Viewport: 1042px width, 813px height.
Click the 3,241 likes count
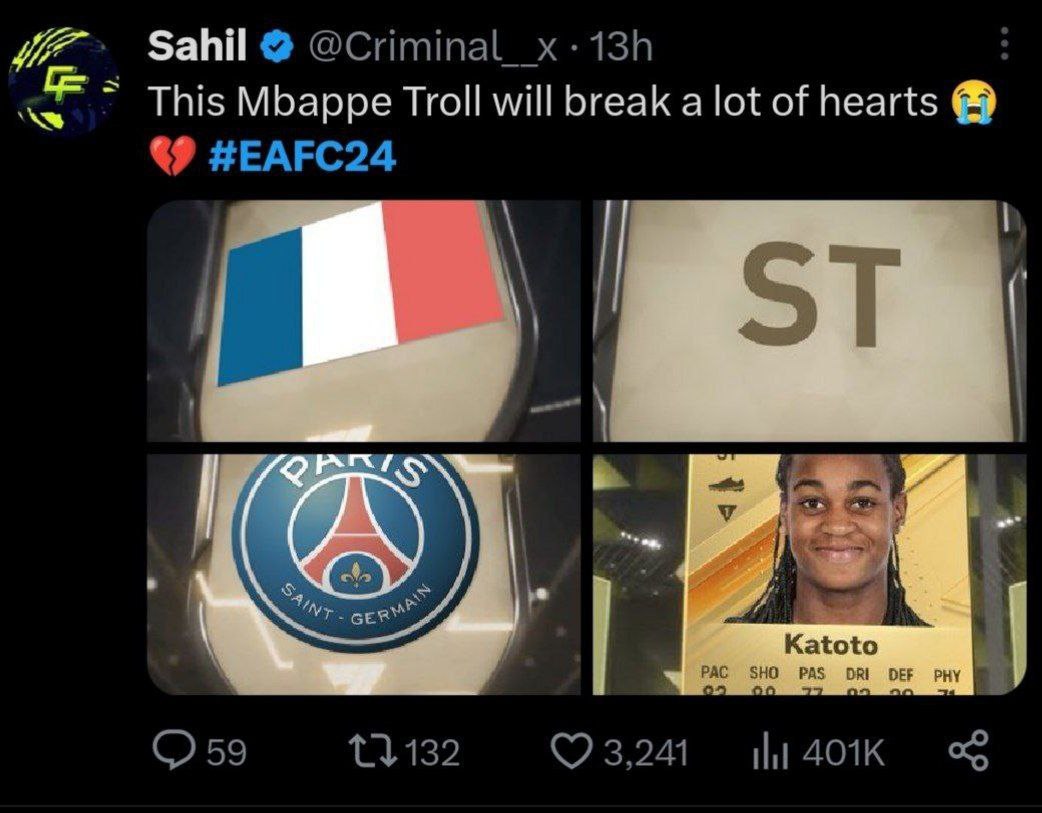tap(646, 753)
